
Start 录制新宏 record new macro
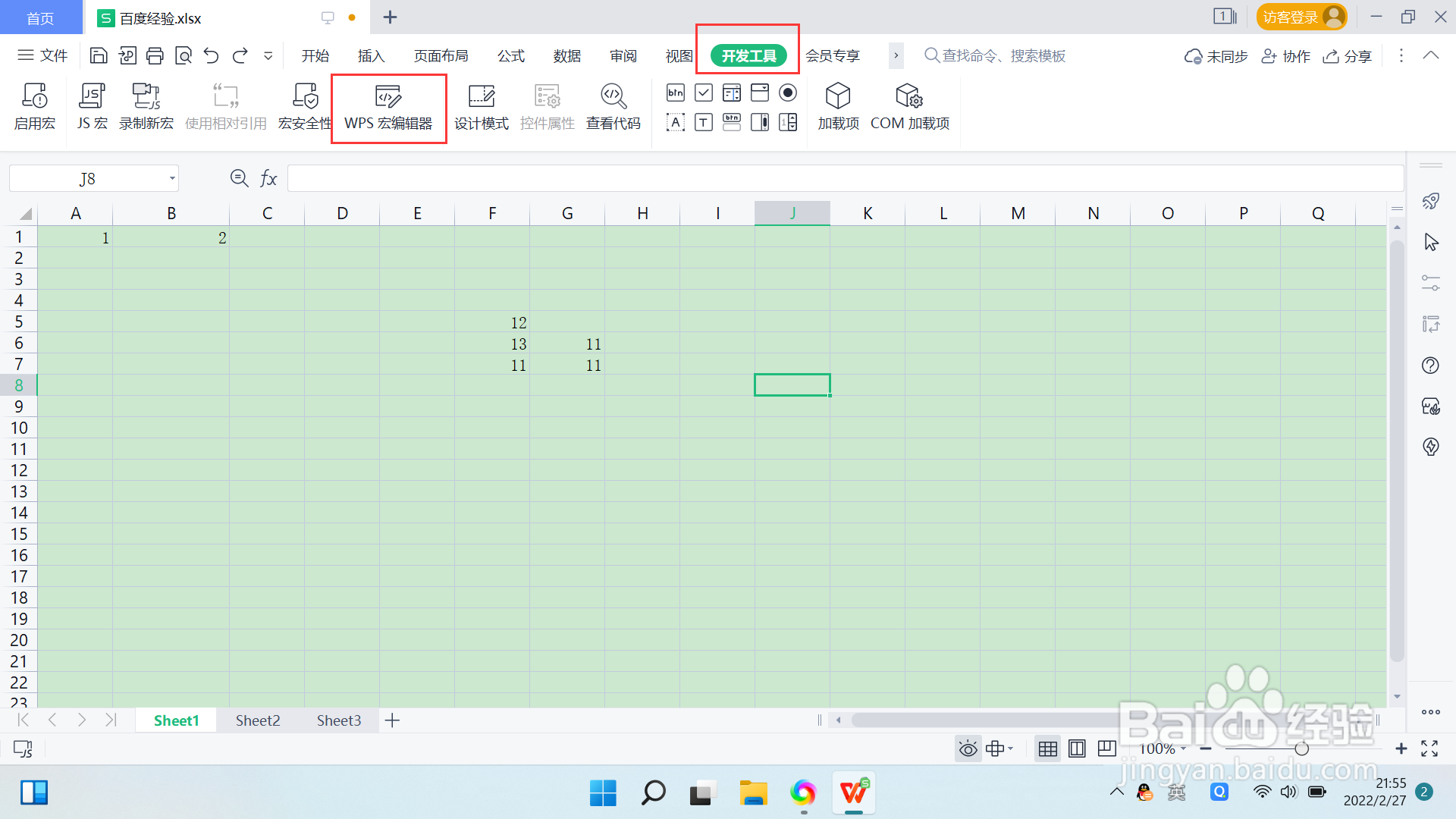click(146, 108)
